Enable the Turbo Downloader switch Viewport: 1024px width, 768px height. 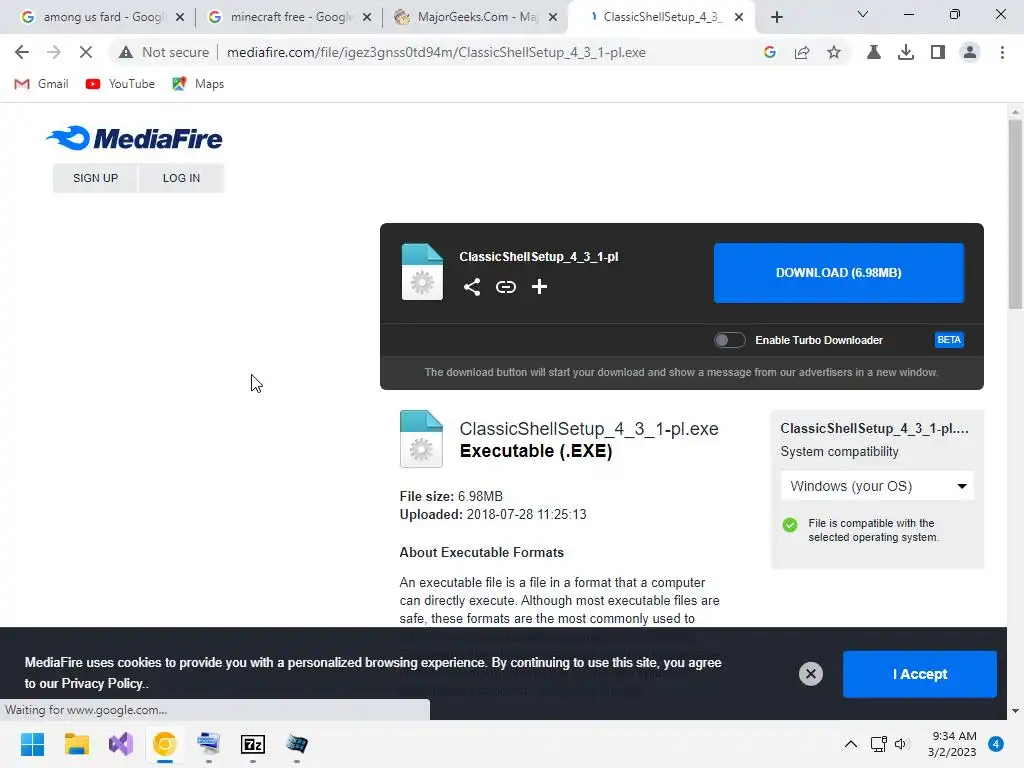[x=729, y=340]
